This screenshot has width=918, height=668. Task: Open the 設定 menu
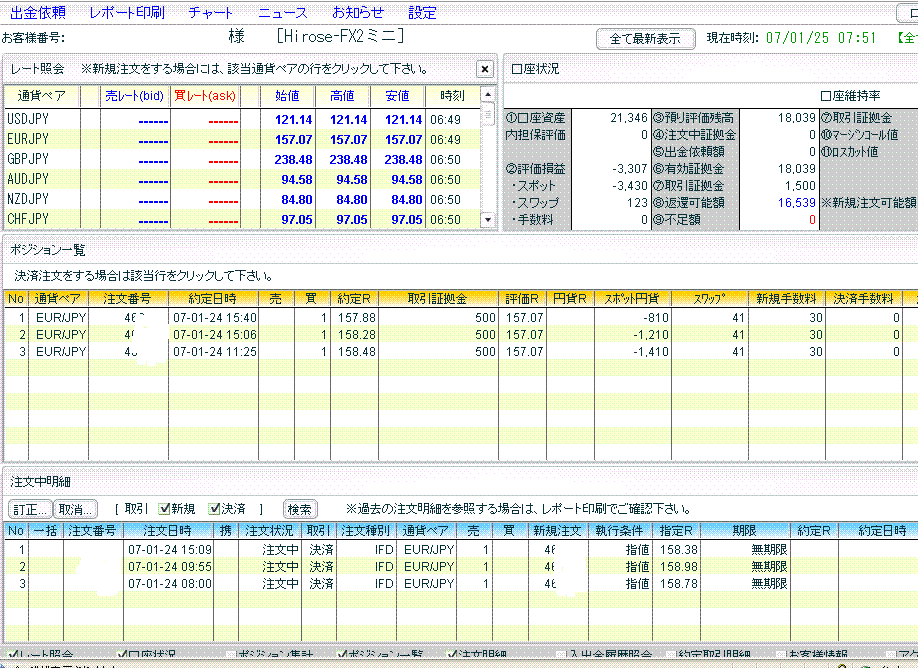click(x=422, y=12)
